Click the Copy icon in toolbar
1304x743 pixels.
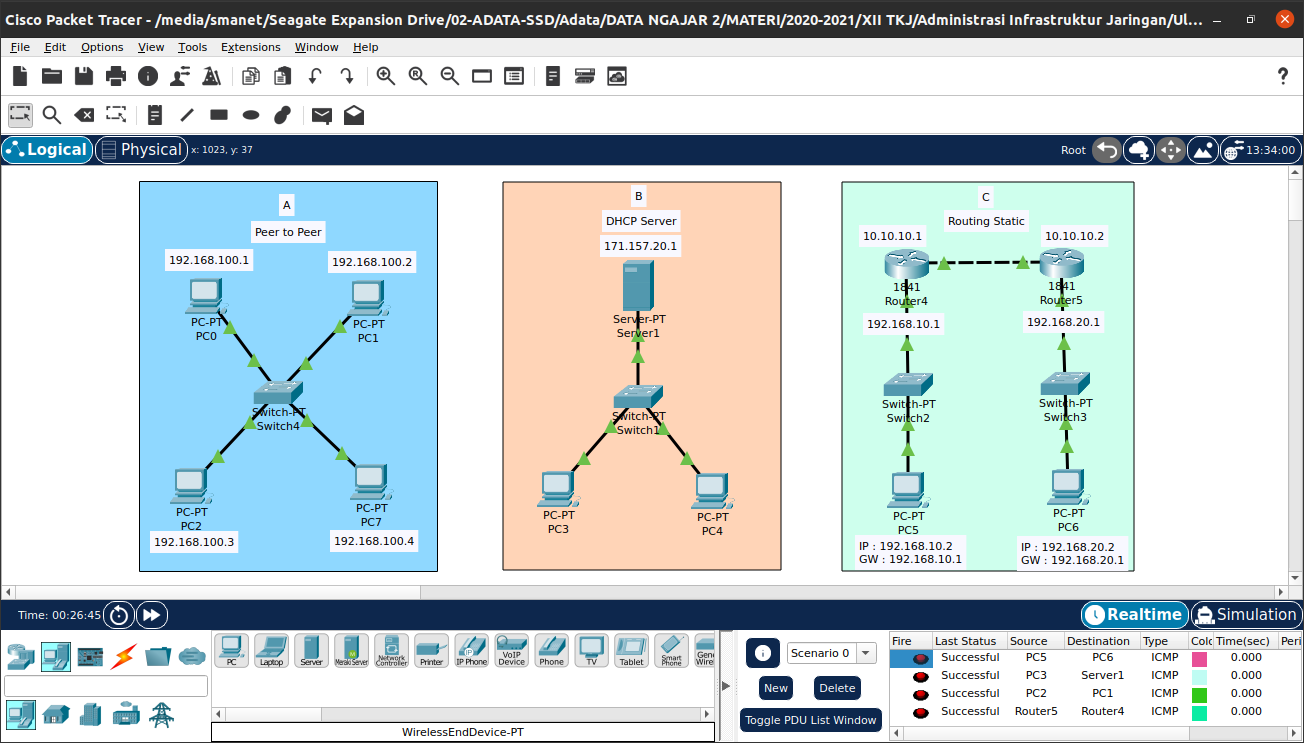click(251, 76)
